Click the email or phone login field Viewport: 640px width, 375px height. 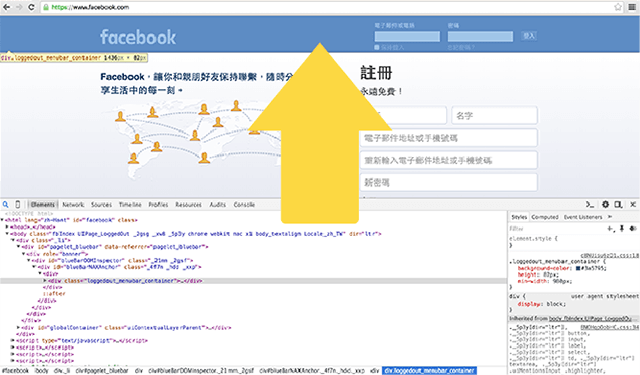point(407,37)
